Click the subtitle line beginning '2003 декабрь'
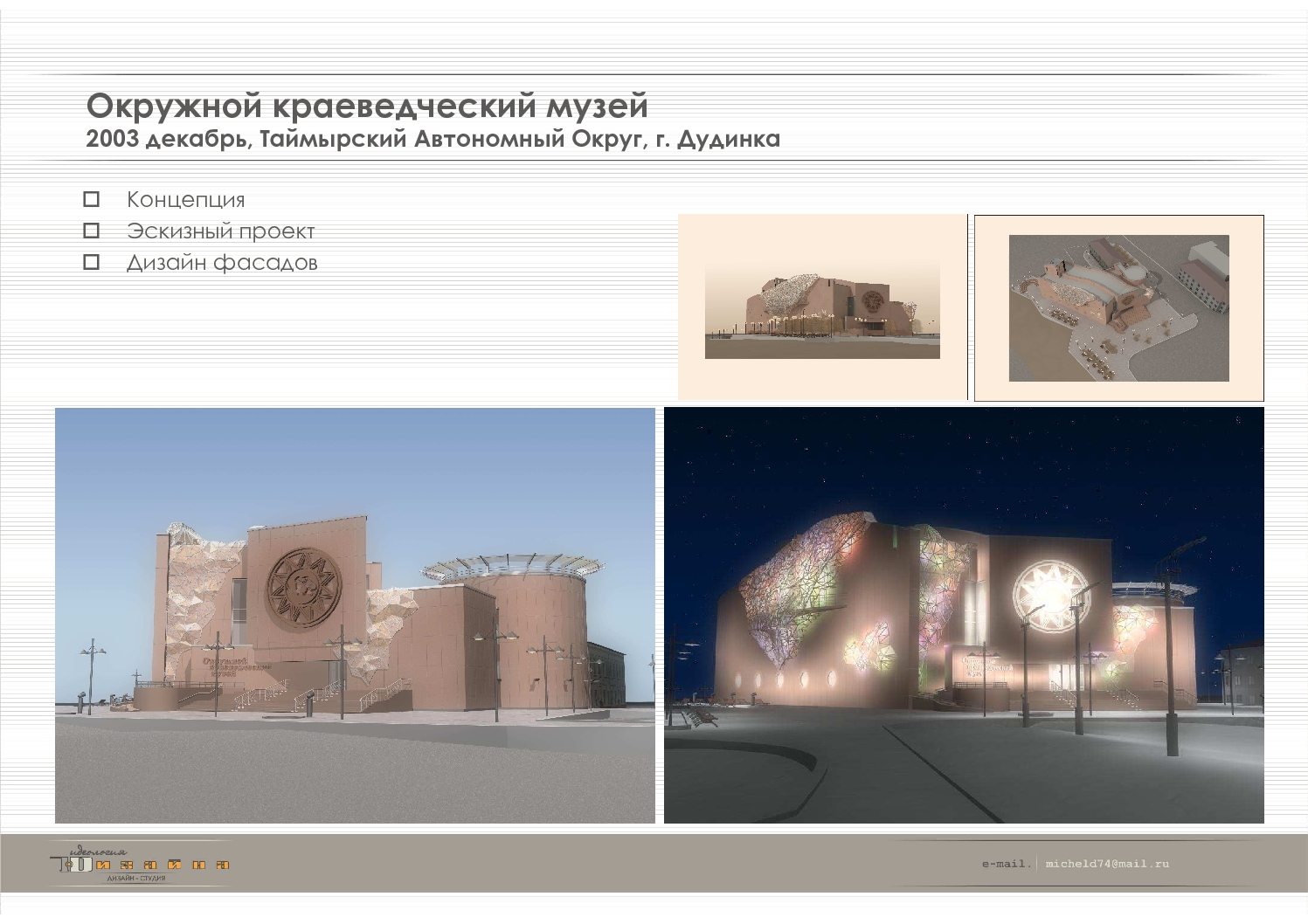Viewport: 1308px width, 924px height. pyautogui.click(x=433, y=140)
